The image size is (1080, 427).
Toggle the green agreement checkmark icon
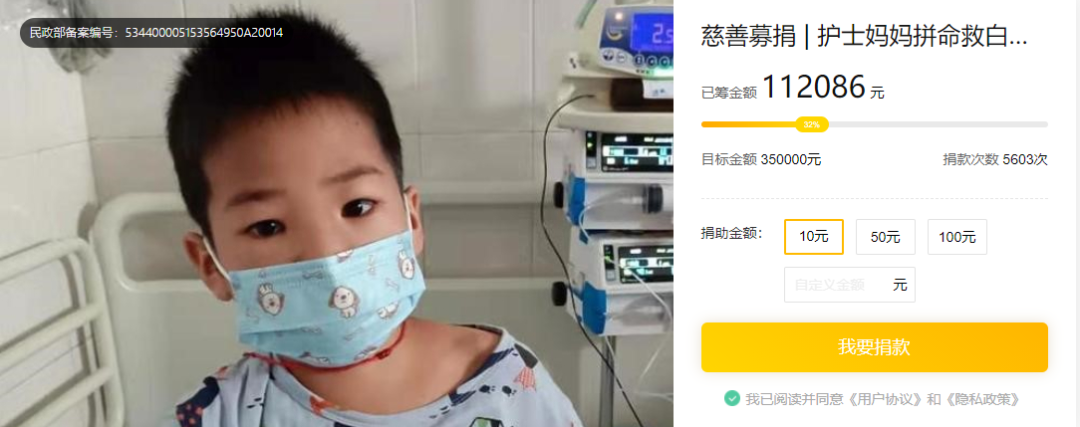pyautogui.click(x=731, y=398)
